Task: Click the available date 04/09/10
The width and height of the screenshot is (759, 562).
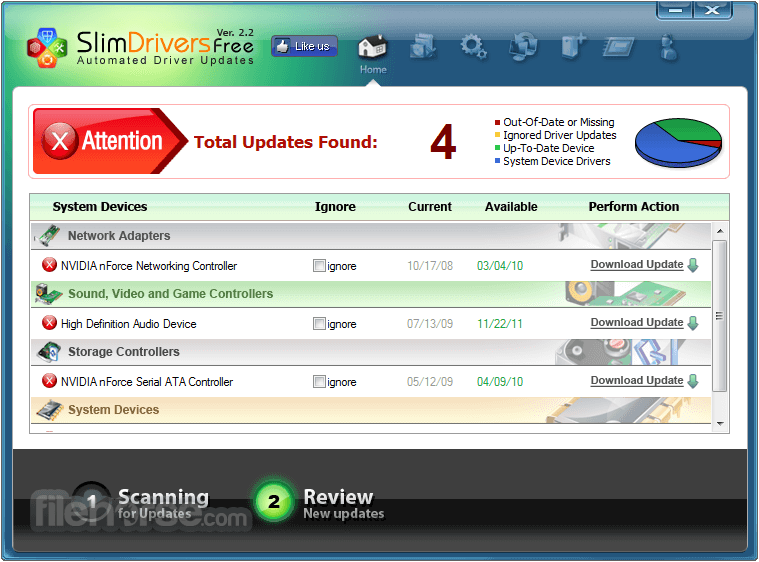Action: pyautogui.click(x=500, y=382)
